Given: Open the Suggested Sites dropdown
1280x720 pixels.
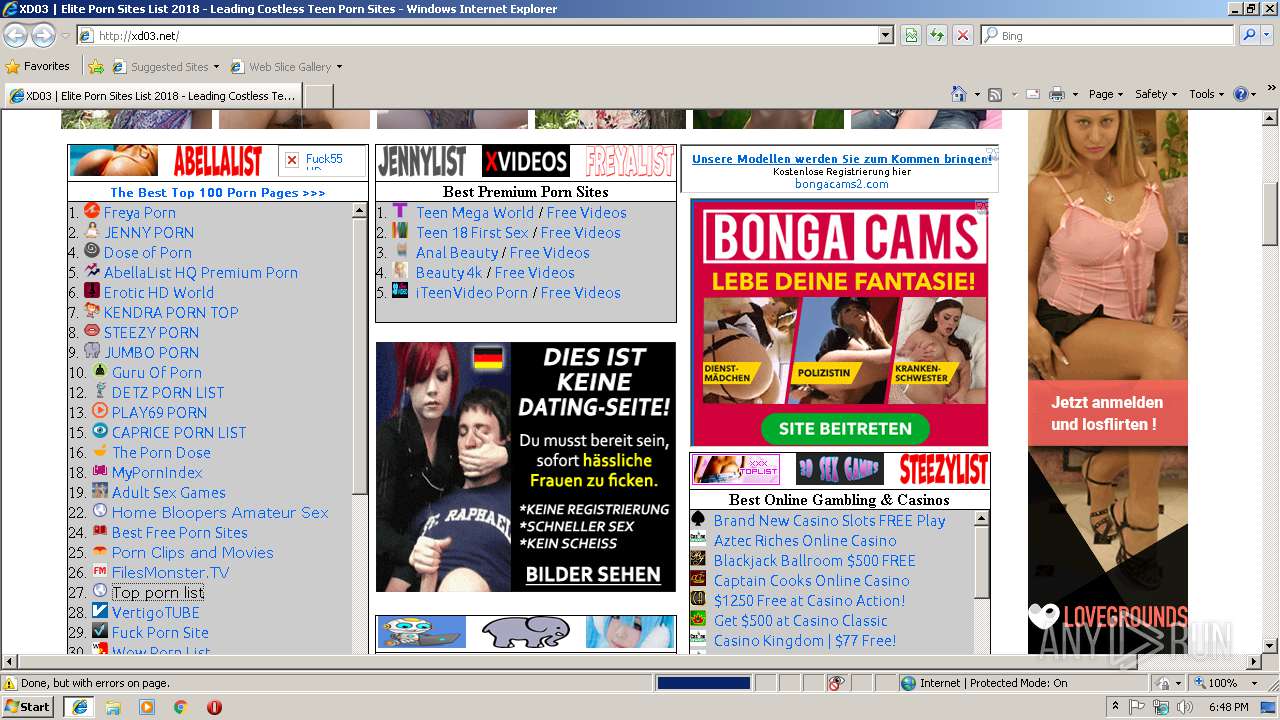Looking at the screenshot, I should click(165, 67).
